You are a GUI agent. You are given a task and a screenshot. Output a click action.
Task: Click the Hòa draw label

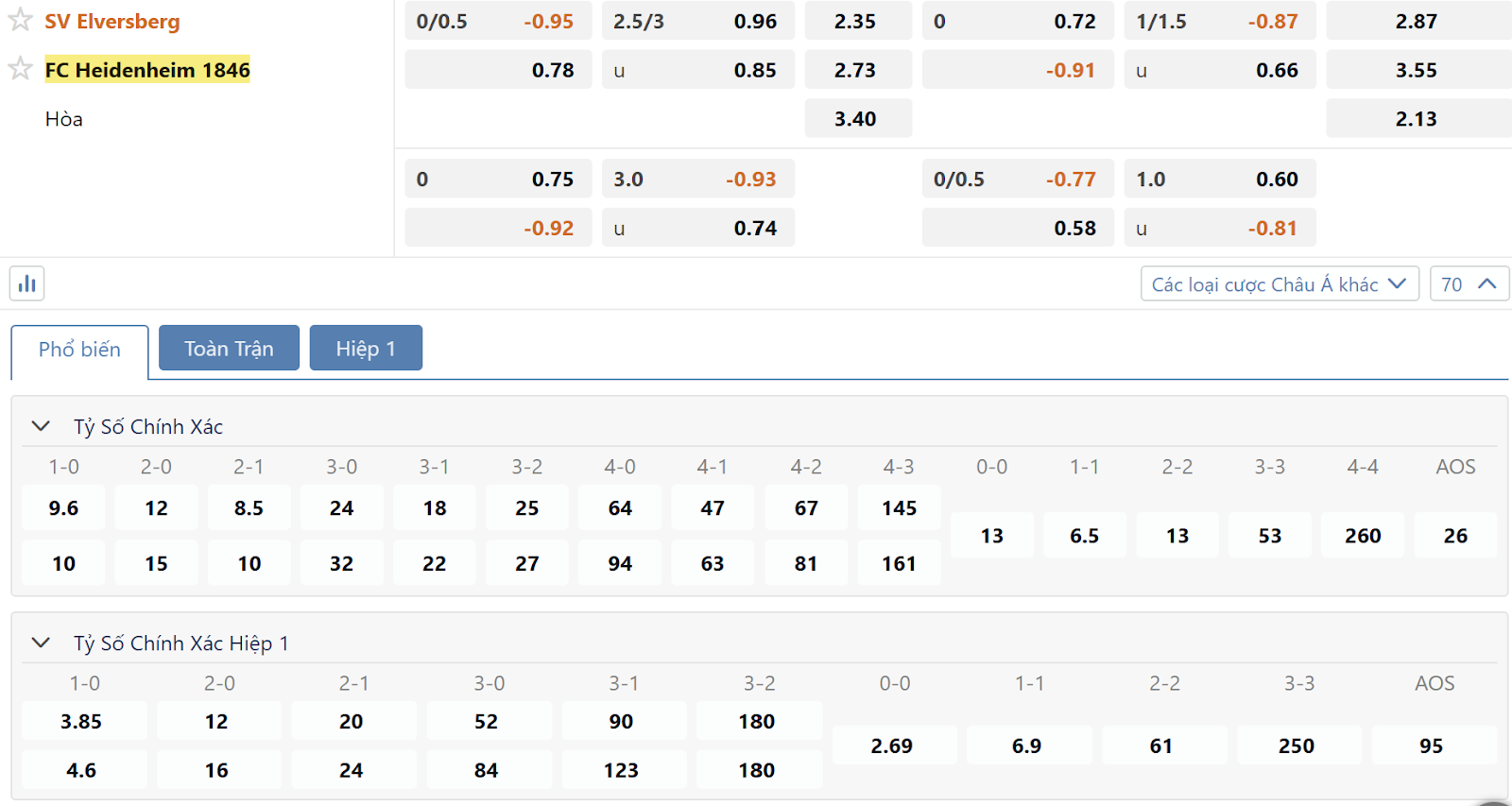pyautogui.click(x=63, y=119)
